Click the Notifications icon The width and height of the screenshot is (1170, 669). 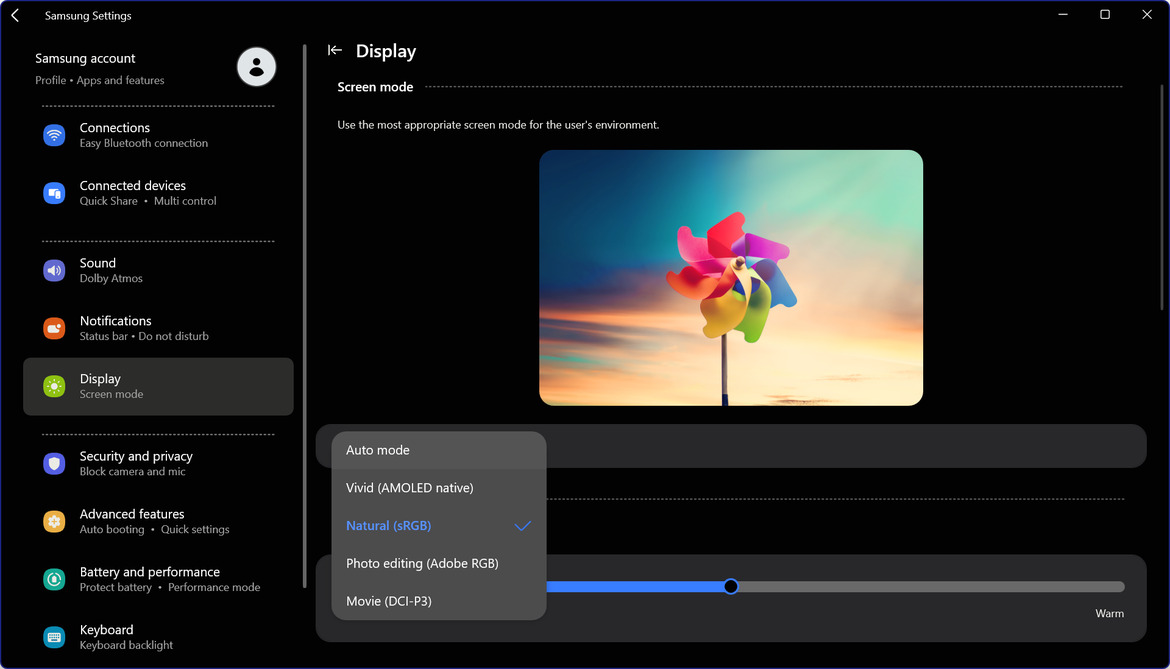54,328
